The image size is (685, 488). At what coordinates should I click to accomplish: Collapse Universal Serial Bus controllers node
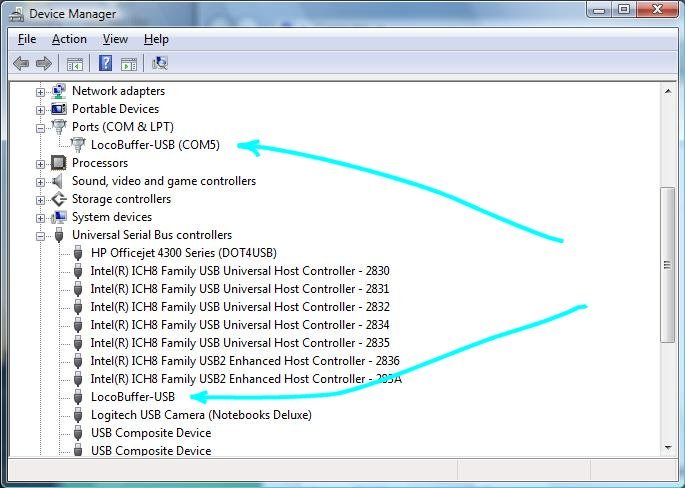coord(40,236)
